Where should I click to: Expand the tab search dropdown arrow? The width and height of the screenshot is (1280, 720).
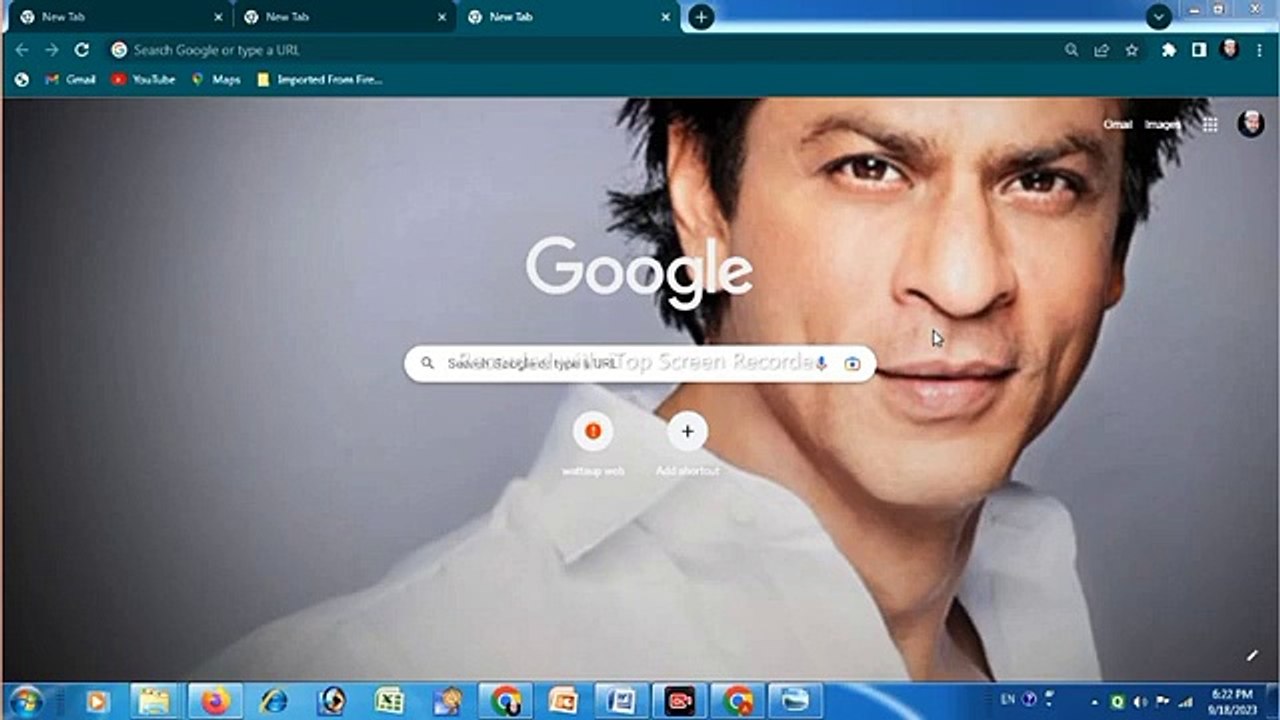click(x=1158, y=17)
